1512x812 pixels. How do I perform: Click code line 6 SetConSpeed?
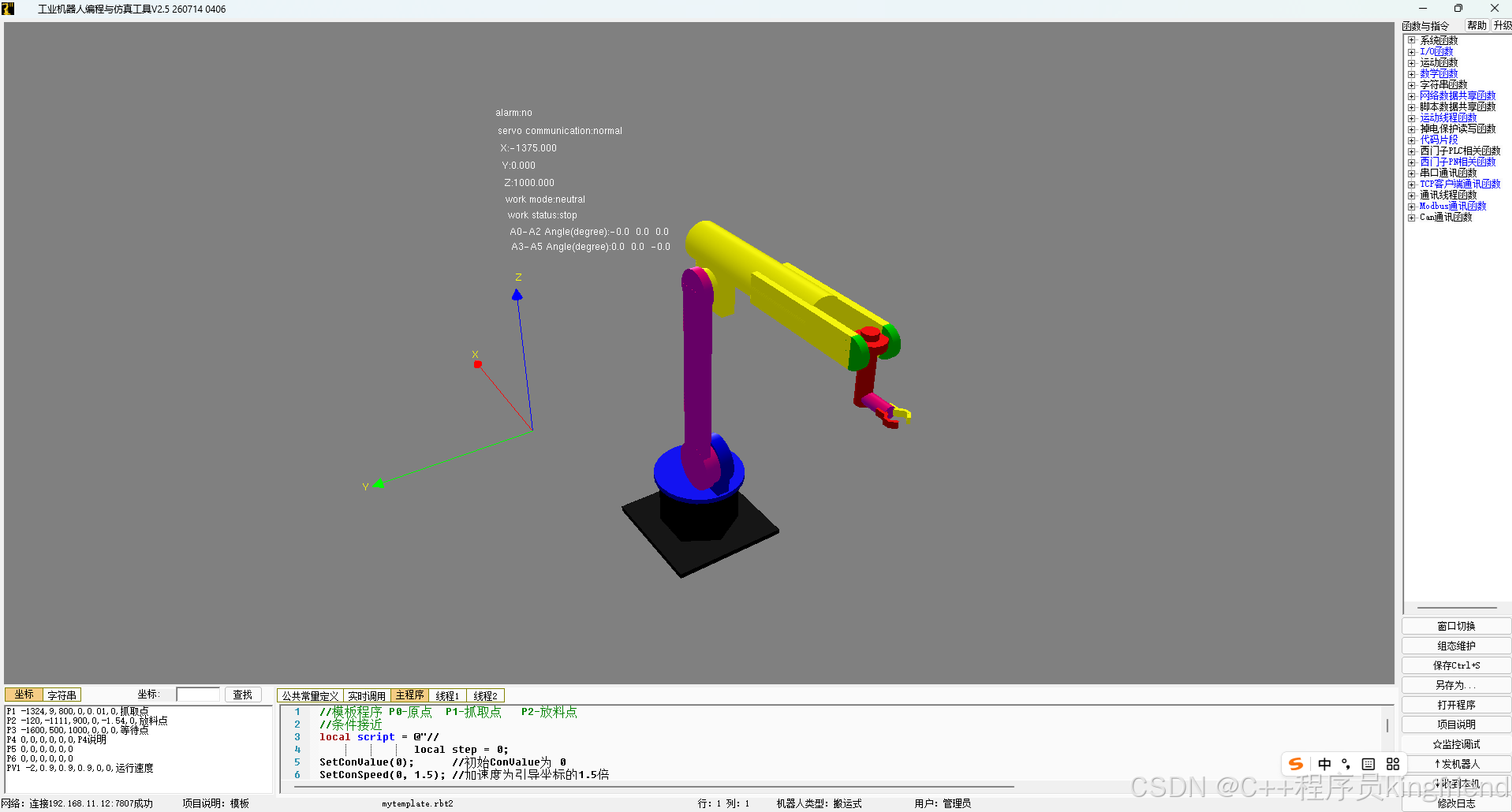464,775
